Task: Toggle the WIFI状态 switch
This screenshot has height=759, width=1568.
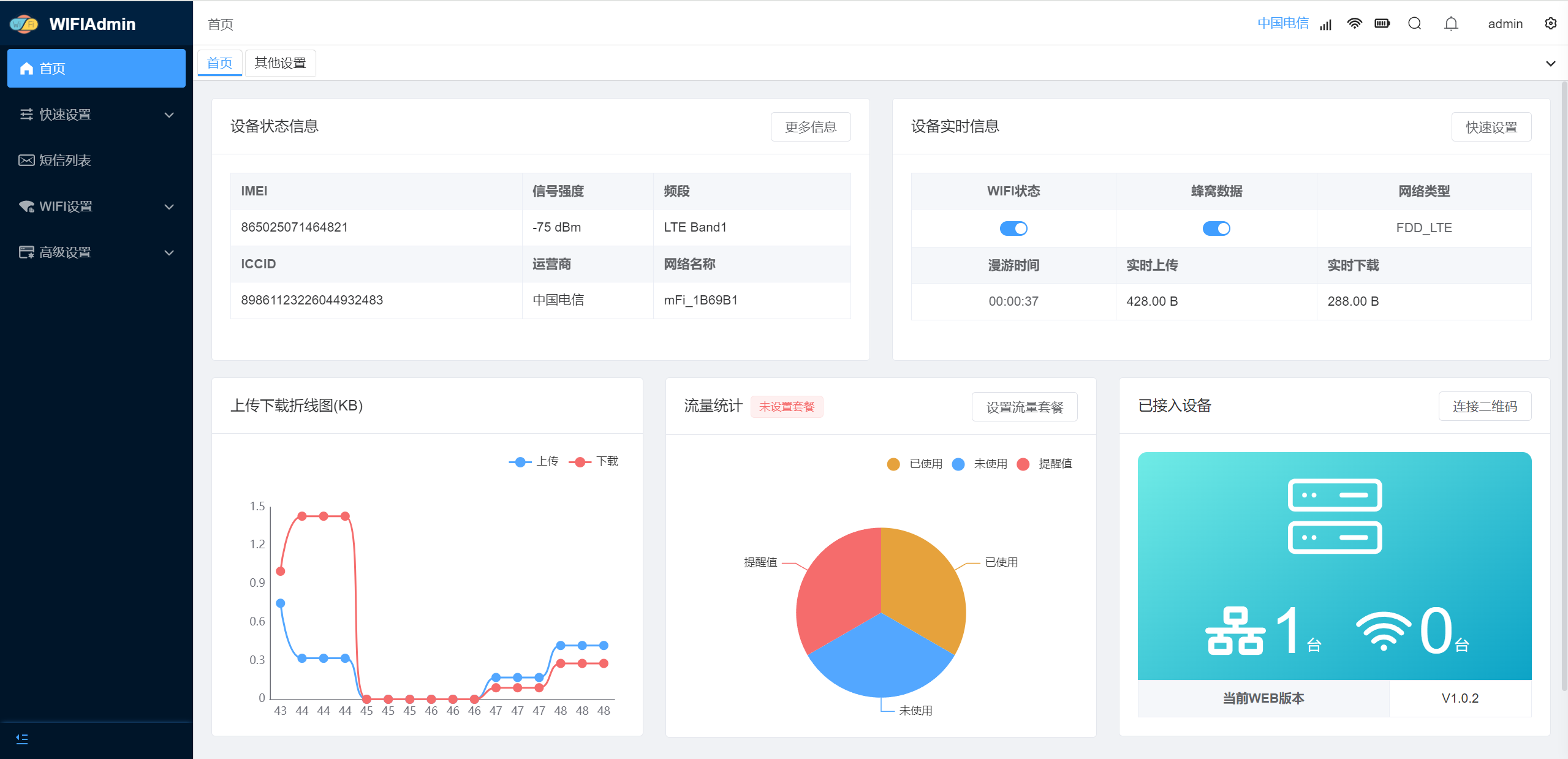Action: pyautogui.click(x=1013, y=228)
